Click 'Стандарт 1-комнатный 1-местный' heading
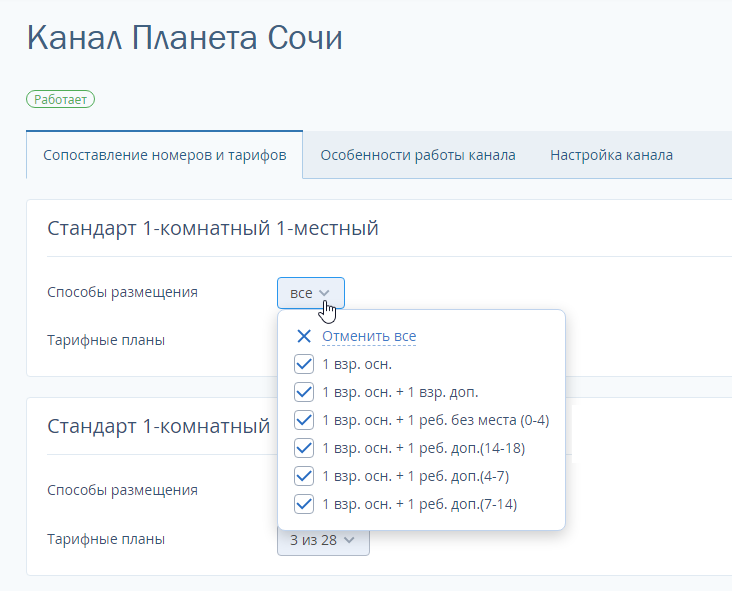Screen dimensions: 732x591 tap(213, 228)
